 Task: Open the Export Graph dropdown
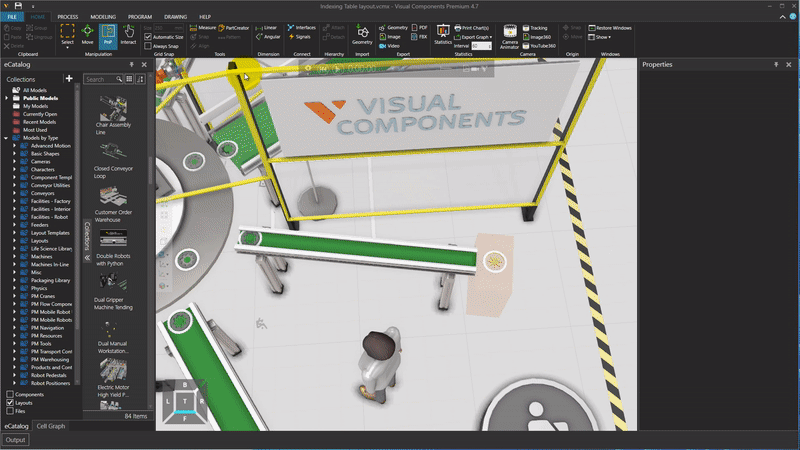coord(475,37)
